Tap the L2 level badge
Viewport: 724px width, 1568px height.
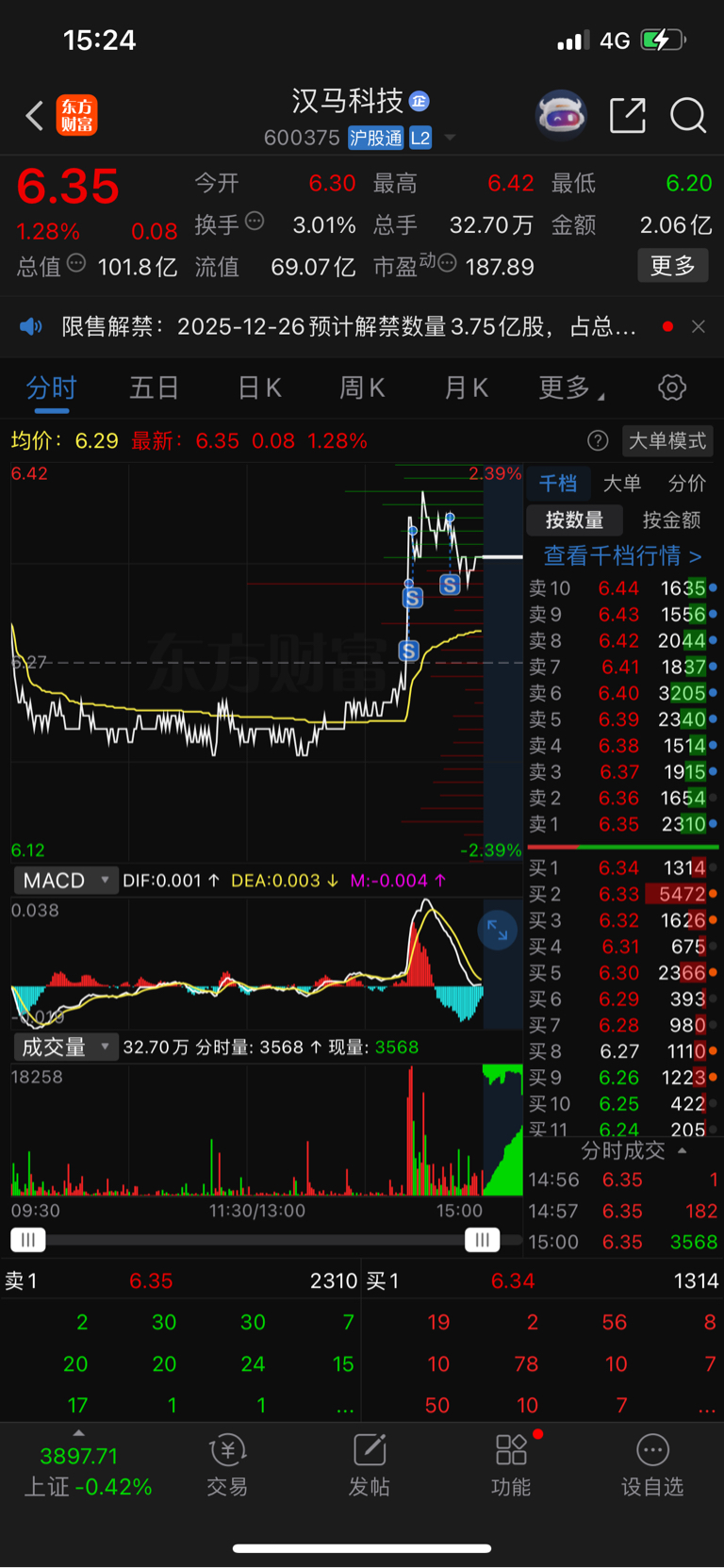click(420, 138)
